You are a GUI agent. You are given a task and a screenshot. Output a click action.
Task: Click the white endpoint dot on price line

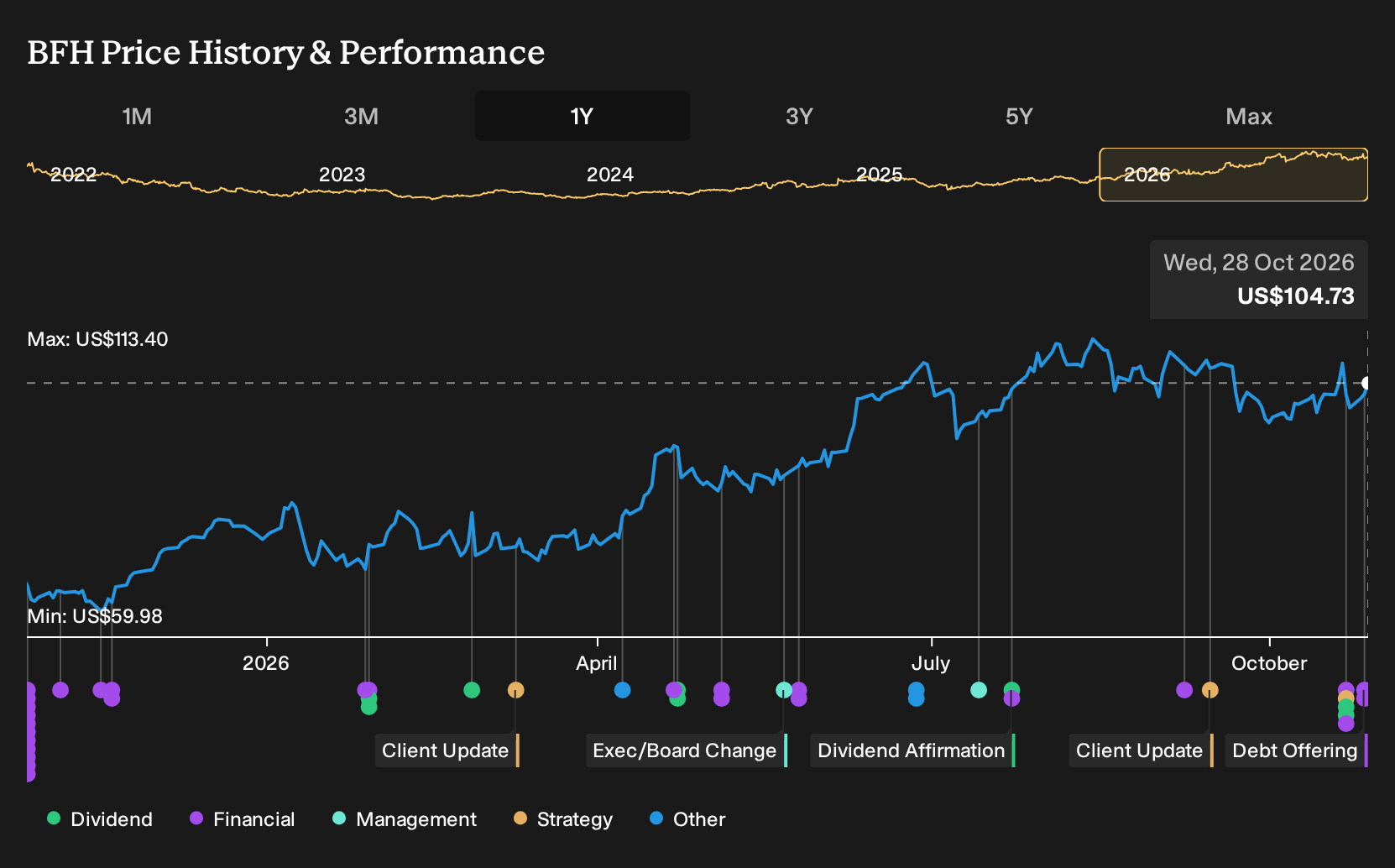(x=1366, y=383)
